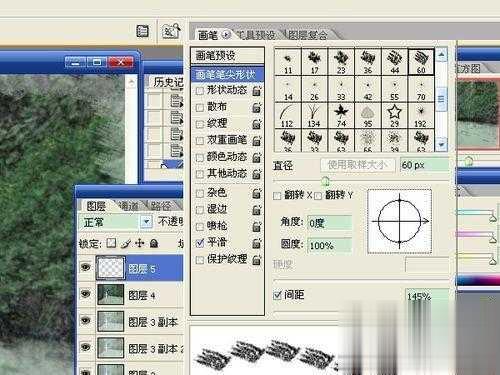
Task: Click the top color slider handle at right
Action: 493,217
